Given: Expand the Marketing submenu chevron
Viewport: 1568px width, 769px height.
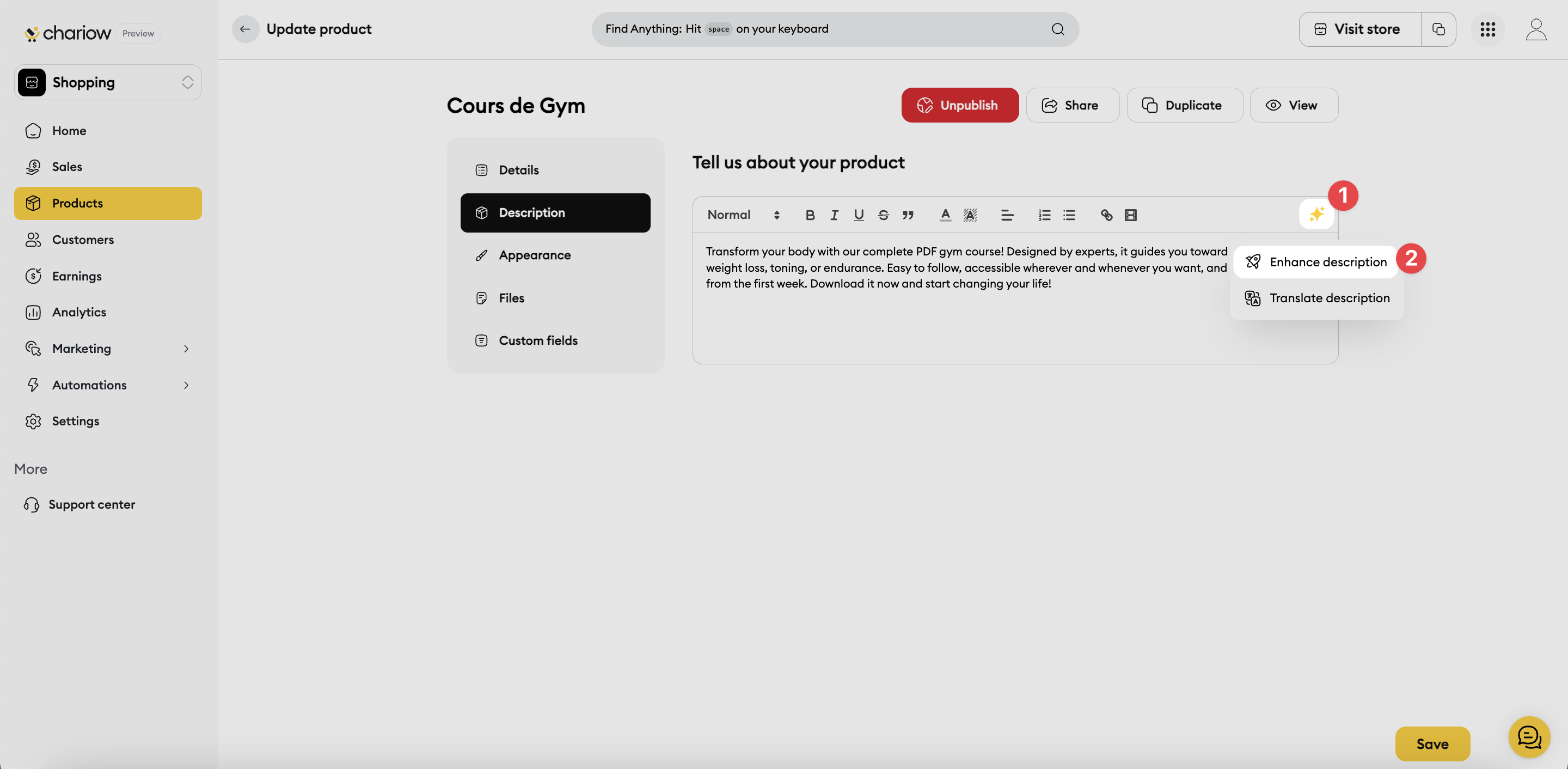Looking at the screenshot, I should (186, 349).
